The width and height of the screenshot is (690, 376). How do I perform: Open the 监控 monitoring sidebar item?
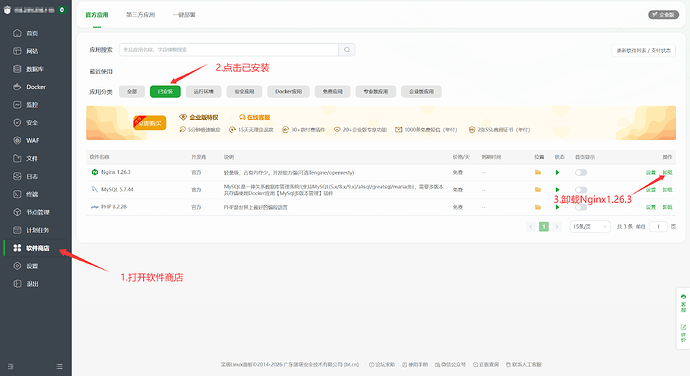pos(32,105)
